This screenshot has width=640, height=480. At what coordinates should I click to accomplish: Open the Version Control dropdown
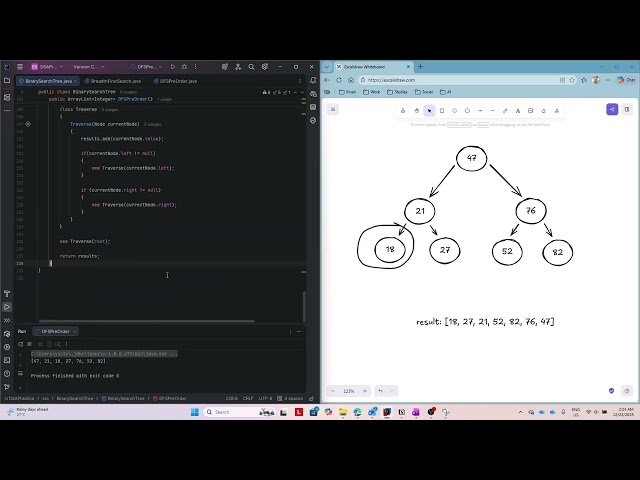click(x=89, y=67)
